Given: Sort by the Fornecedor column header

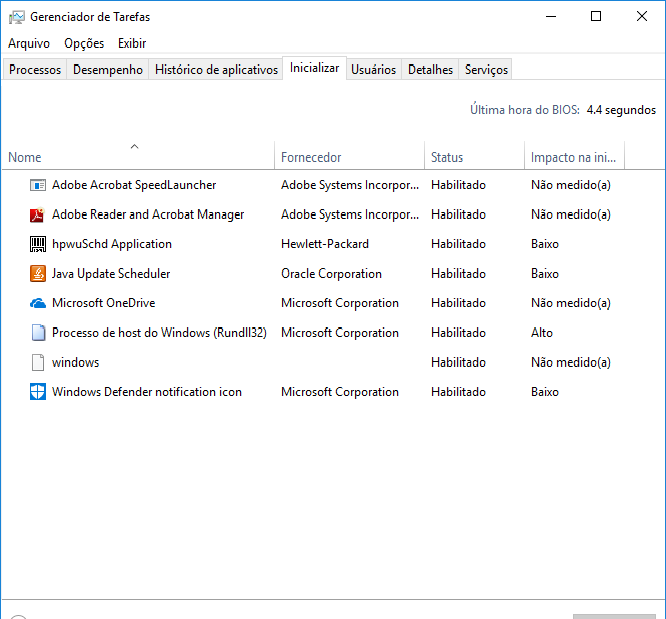Looking at the screenshot, I should point(349,157).
